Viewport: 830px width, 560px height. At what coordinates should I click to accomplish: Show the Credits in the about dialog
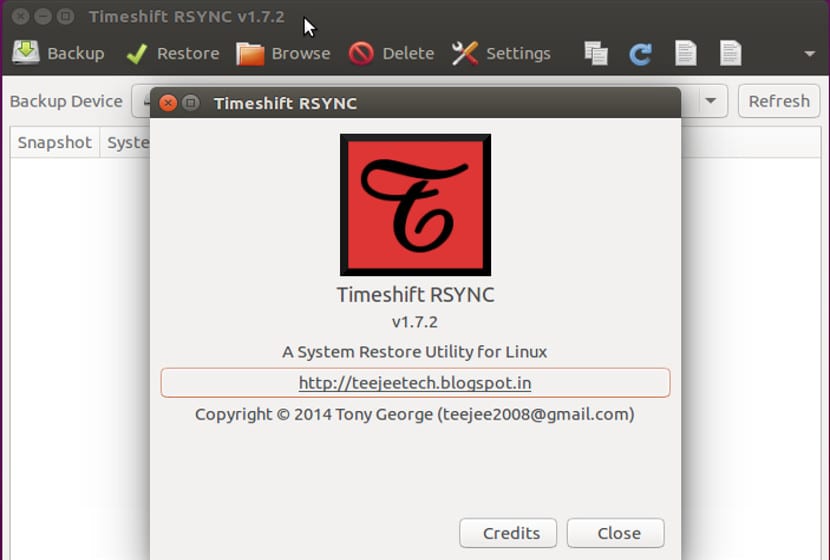[511, 533]
